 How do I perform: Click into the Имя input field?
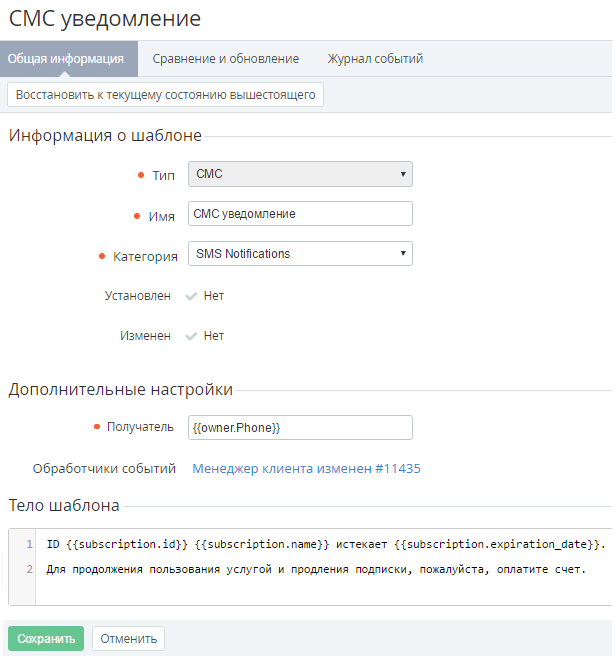click(300, 214)
